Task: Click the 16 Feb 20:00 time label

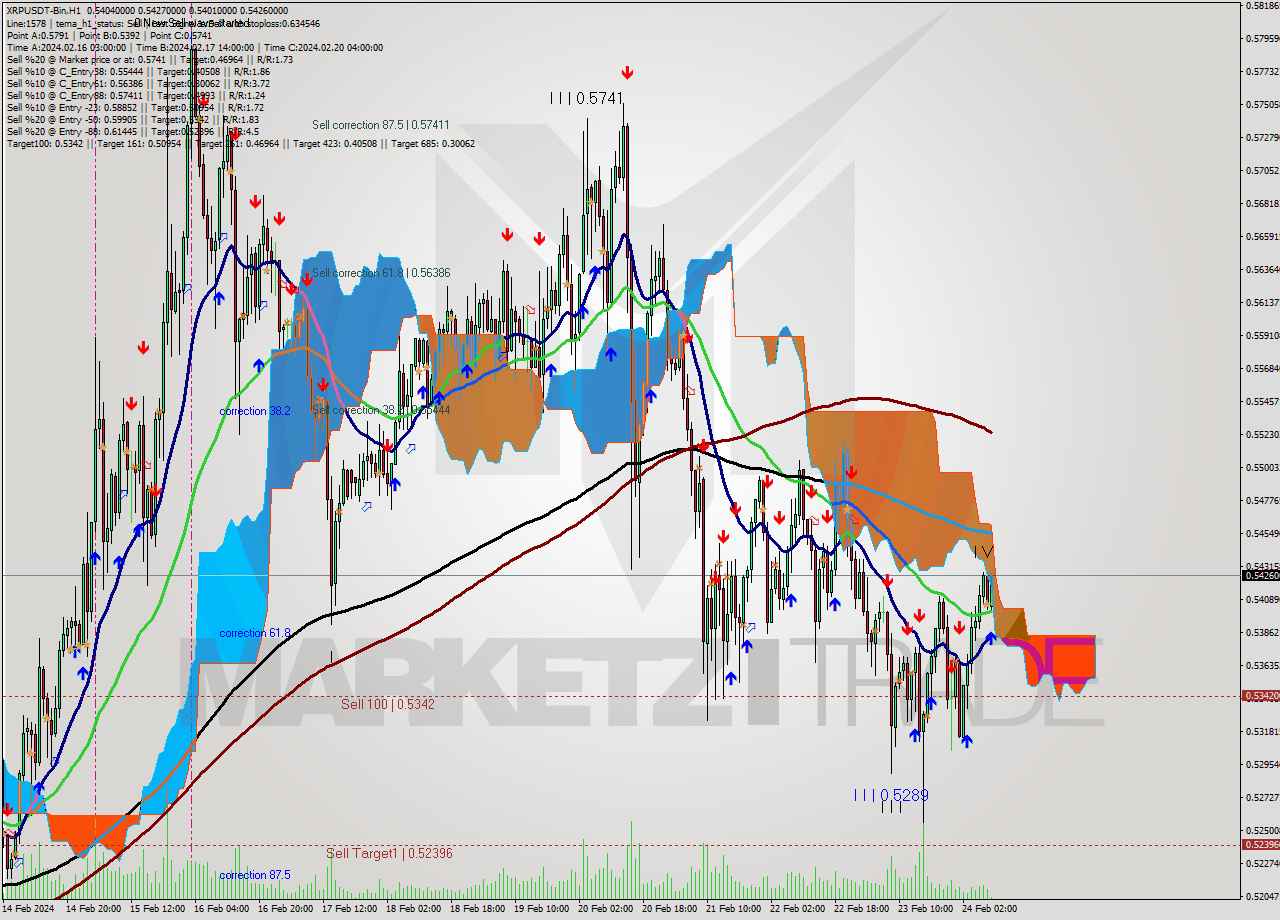Action: click(285, 909)
